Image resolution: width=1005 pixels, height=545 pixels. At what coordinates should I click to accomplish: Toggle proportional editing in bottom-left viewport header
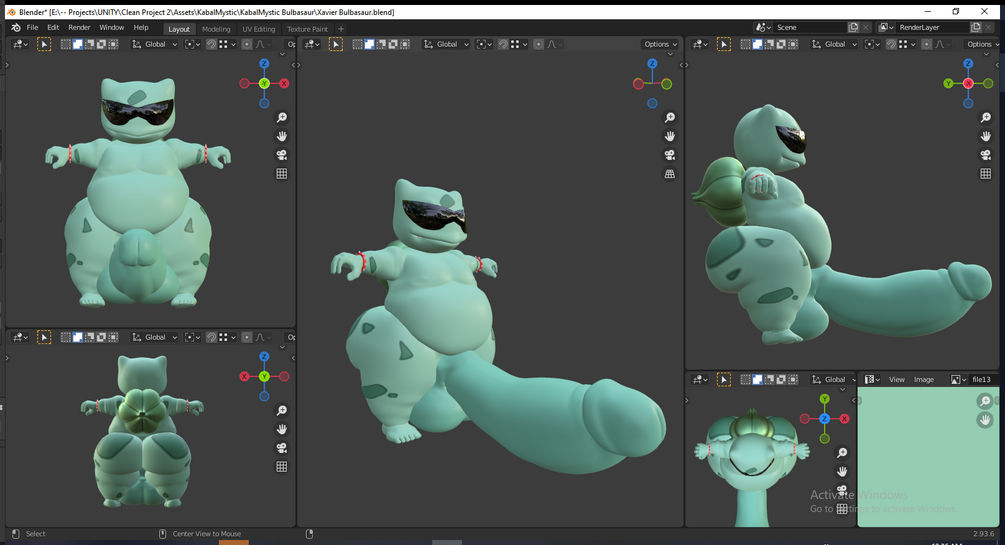click(x=247, y=337)
